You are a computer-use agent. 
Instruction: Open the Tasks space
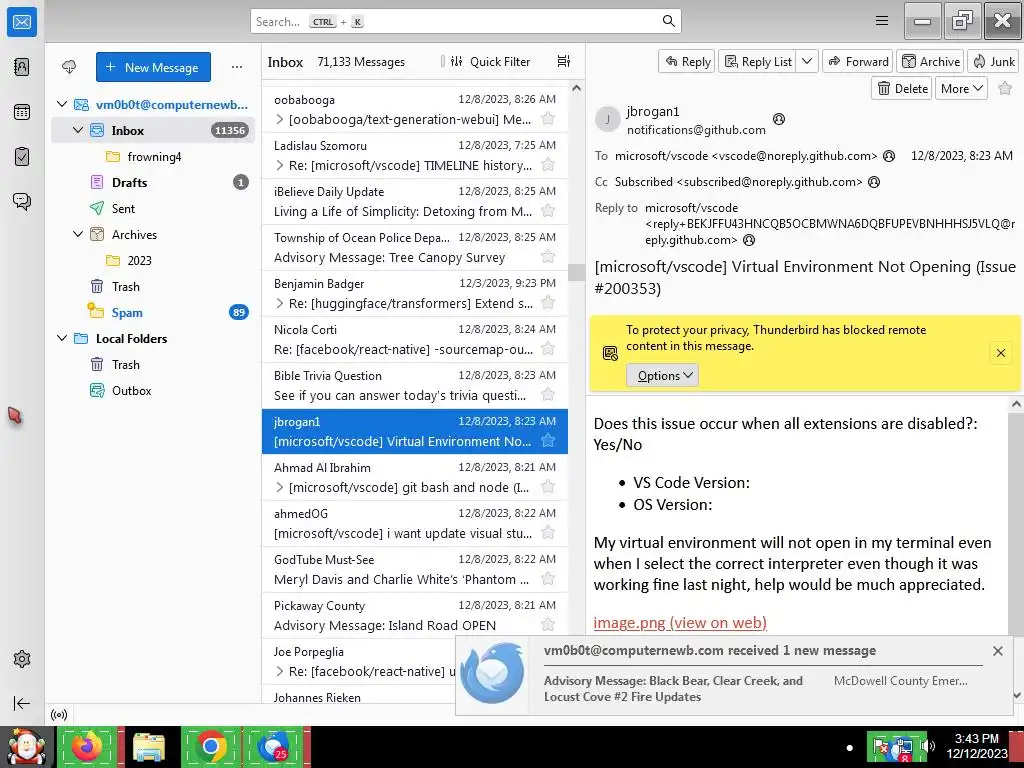point(22,157)
